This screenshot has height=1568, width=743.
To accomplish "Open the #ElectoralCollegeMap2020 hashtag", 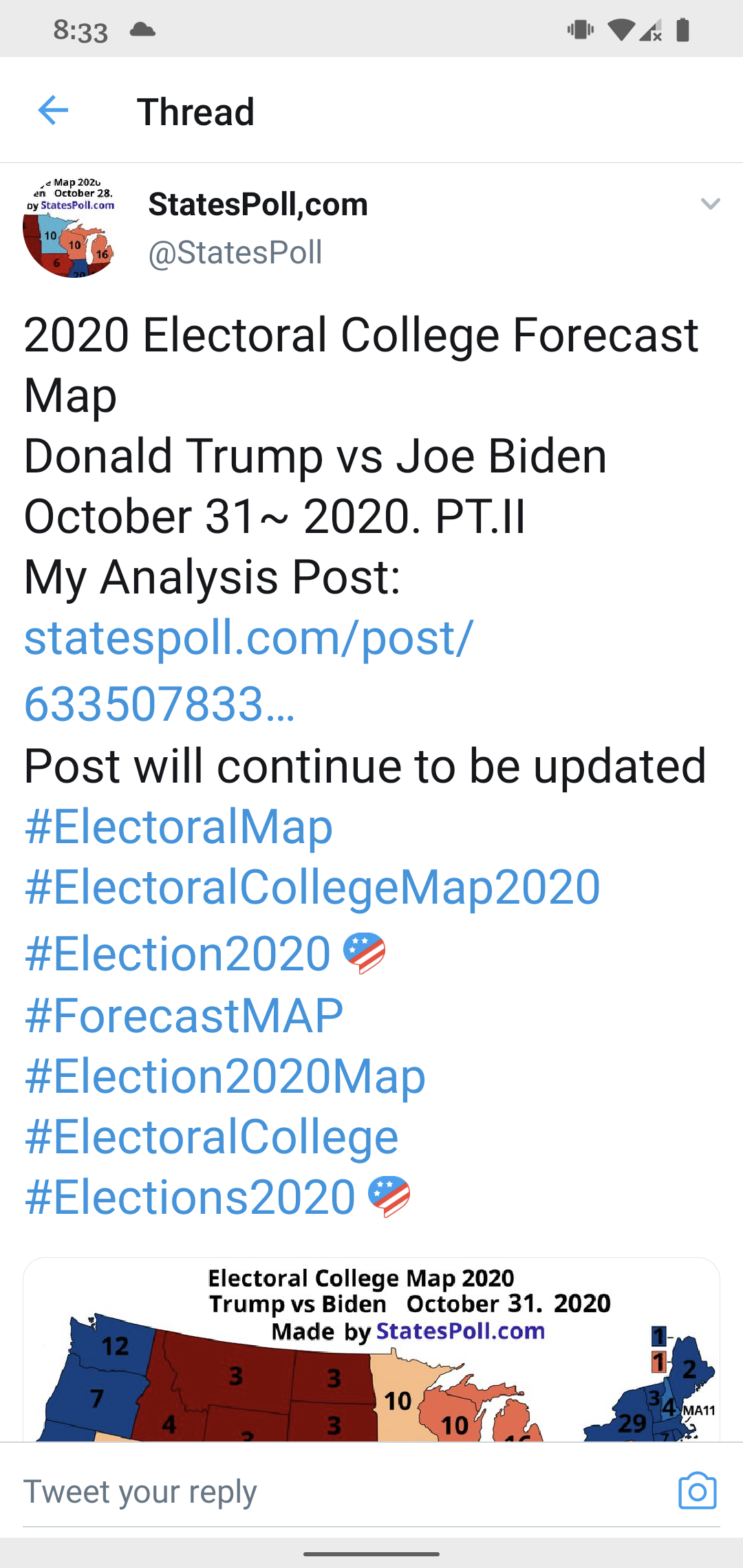I will click(312, 886).
